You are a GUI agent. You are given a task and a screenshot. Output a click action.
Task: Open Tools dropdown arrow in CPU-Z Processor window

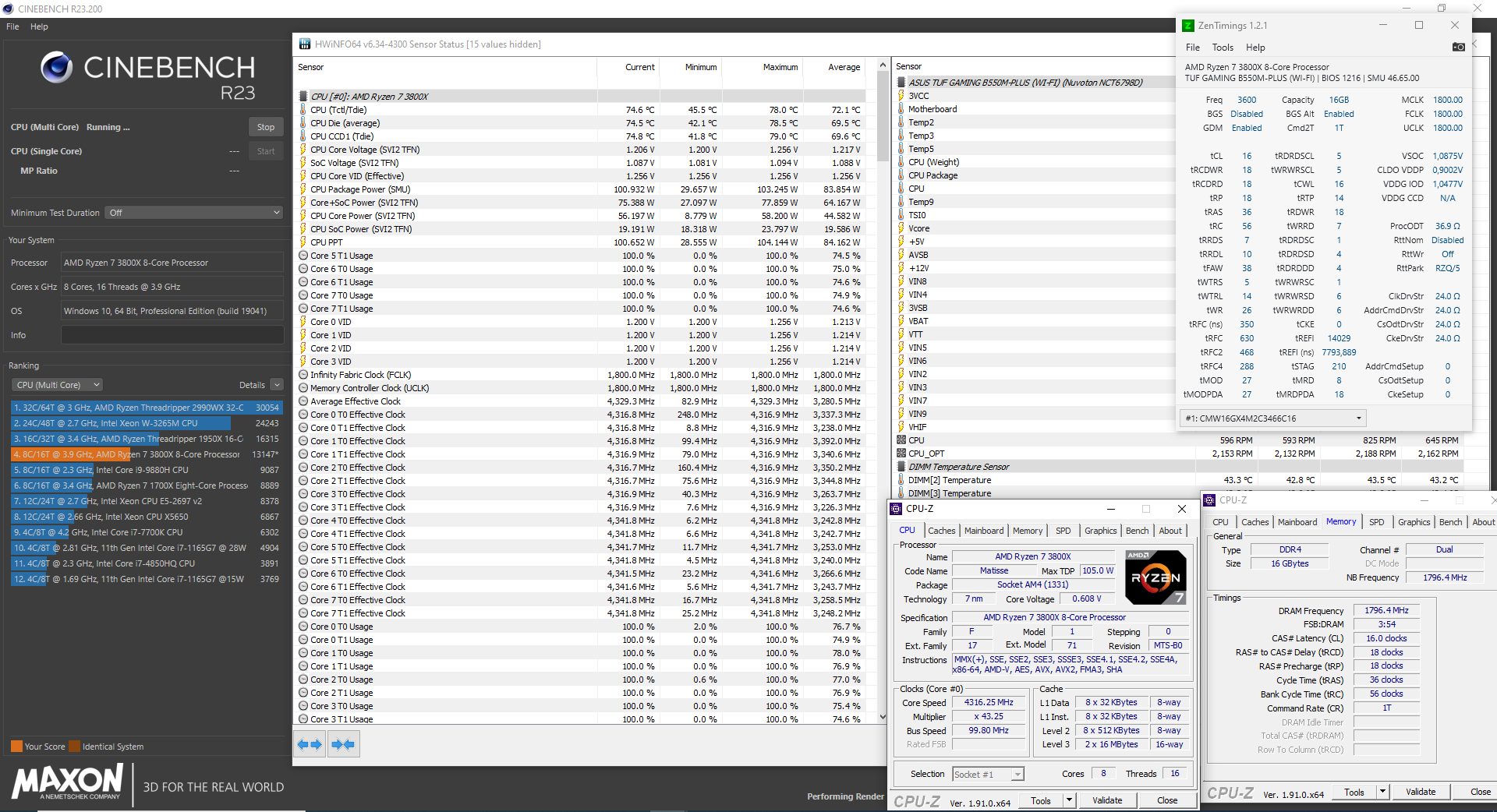coord(1069,800)
